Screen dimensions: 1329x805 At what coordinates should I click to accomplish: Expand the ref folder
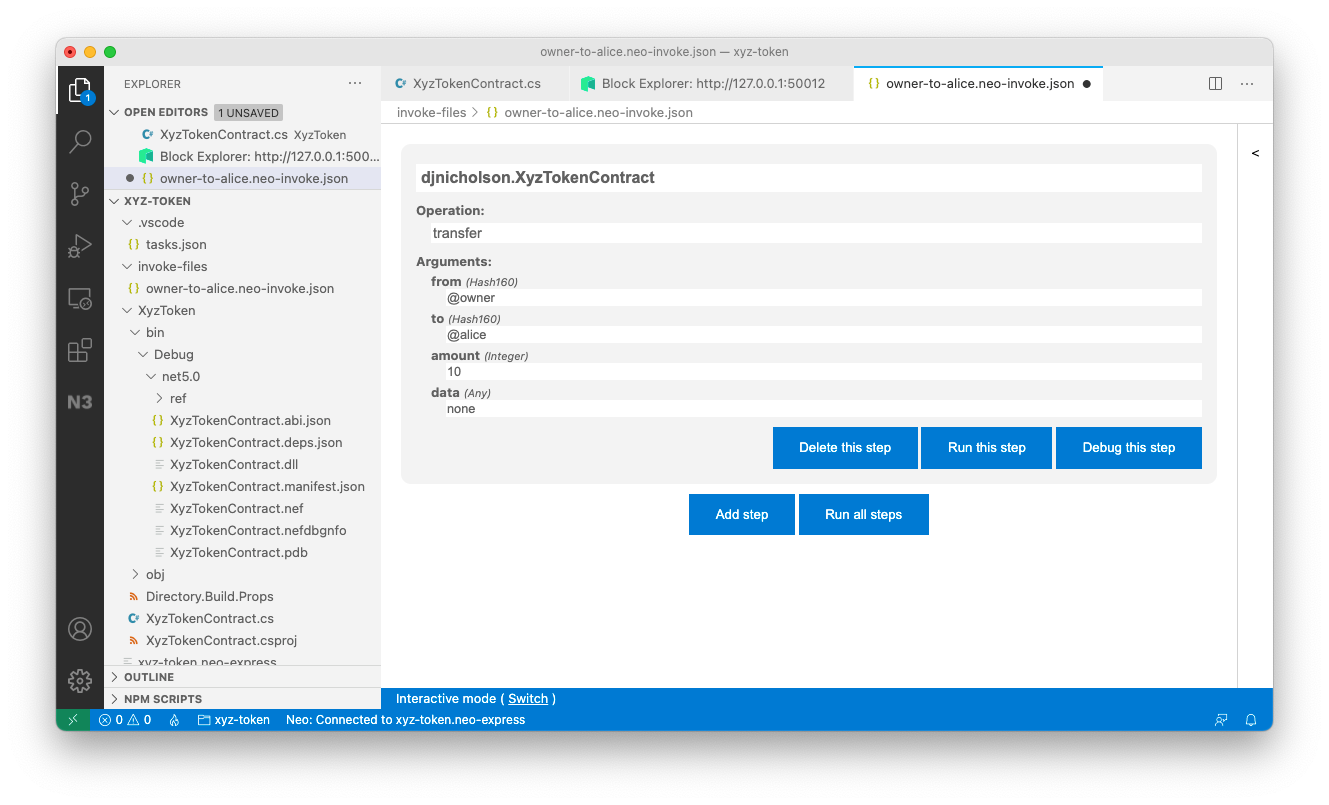(159, 398)
